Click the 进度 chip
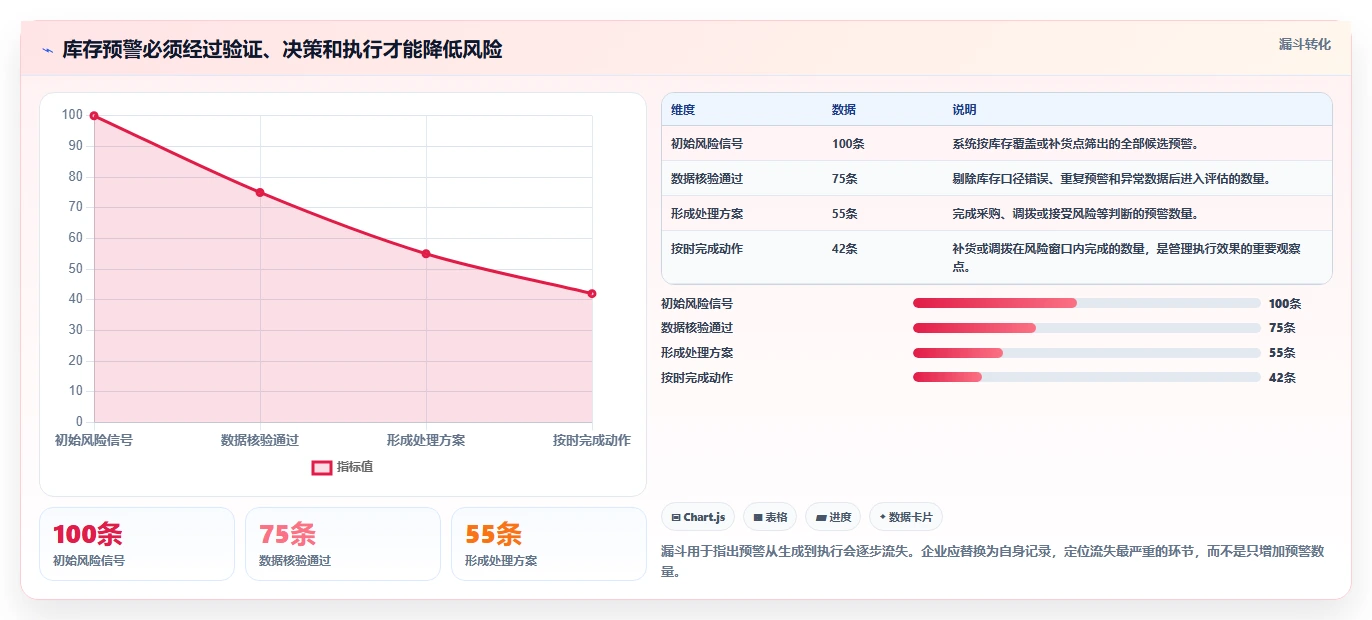Viewport: 1372px width, 620px height. click(x=833, y=517)
